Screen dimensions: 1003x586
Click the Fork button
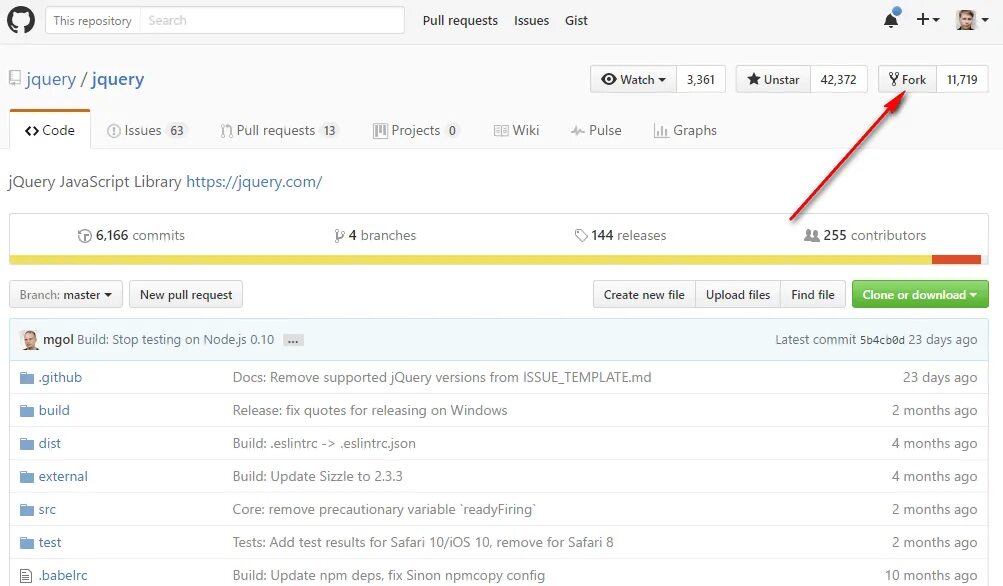coord(907,79)
